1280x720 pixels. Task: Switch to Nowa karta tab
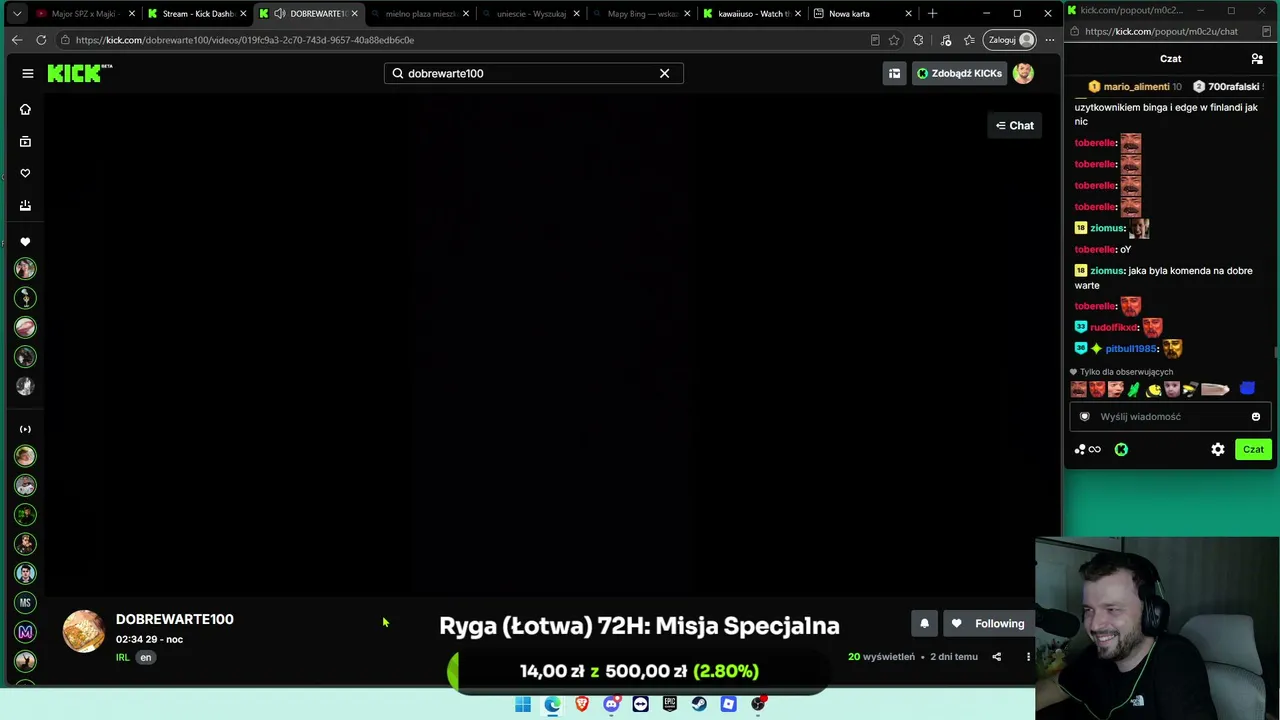click(863, 14)
